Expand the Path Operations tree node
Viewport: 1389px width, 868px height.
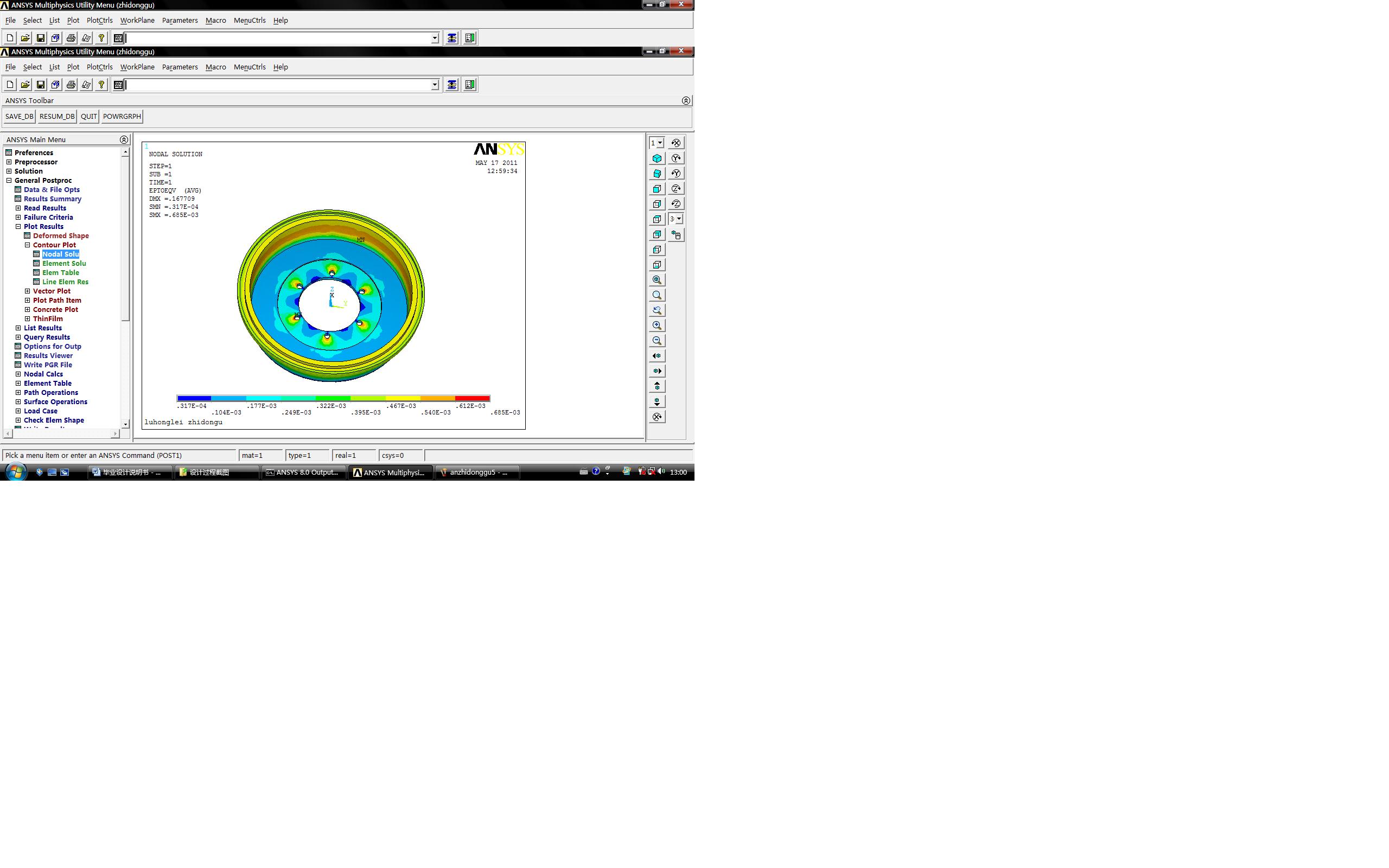18,393
